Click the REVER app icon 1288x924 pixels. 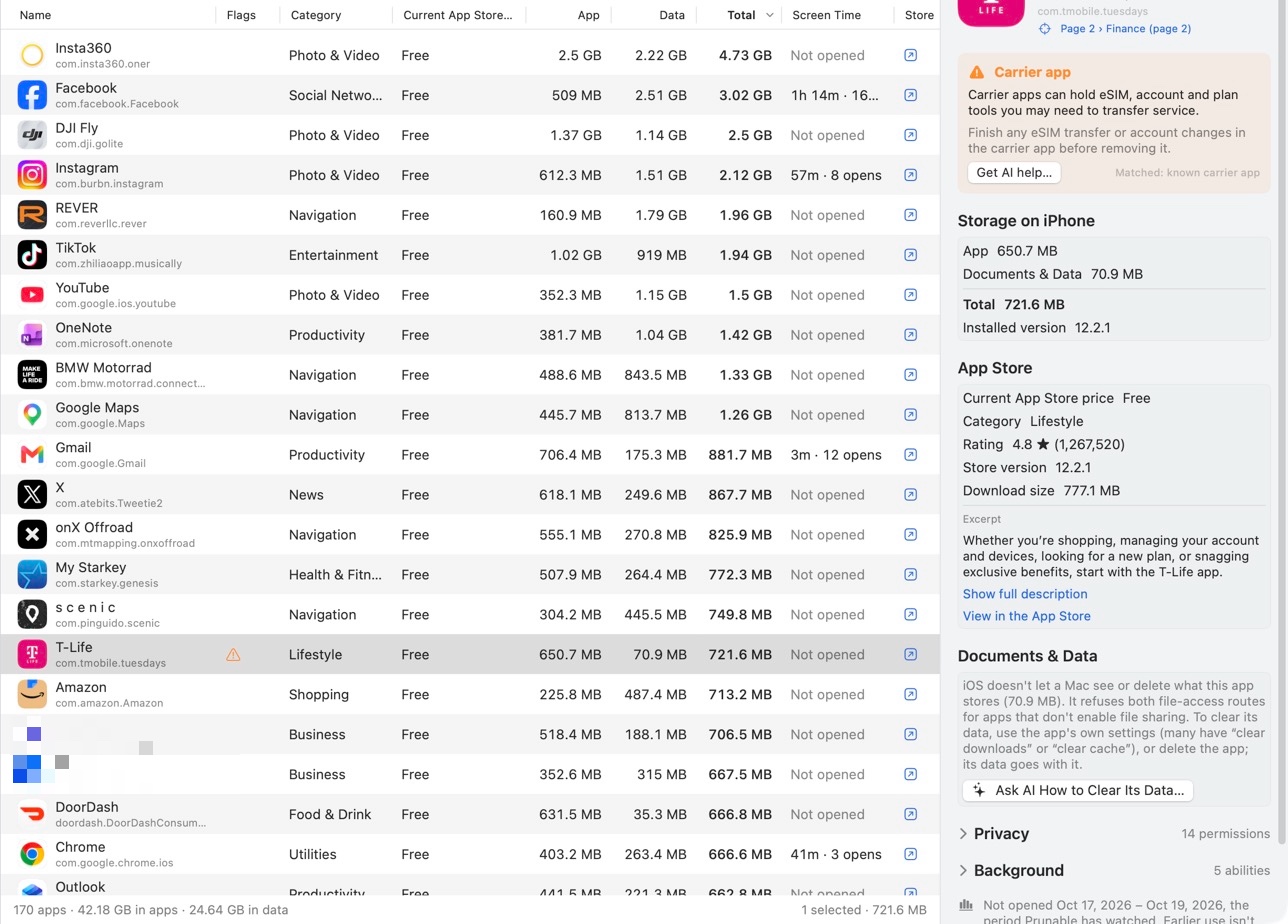coord(32,215)
